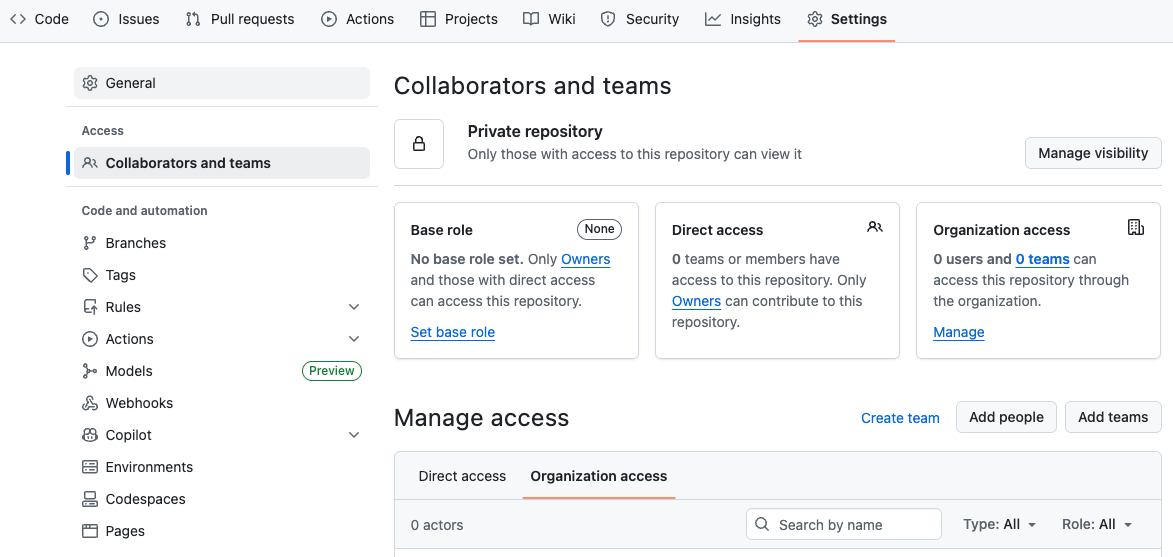Viewport: 1173px width, 557px height.
Task: Open Tags settings in the sidebar
Action: [x=222, y=275]
